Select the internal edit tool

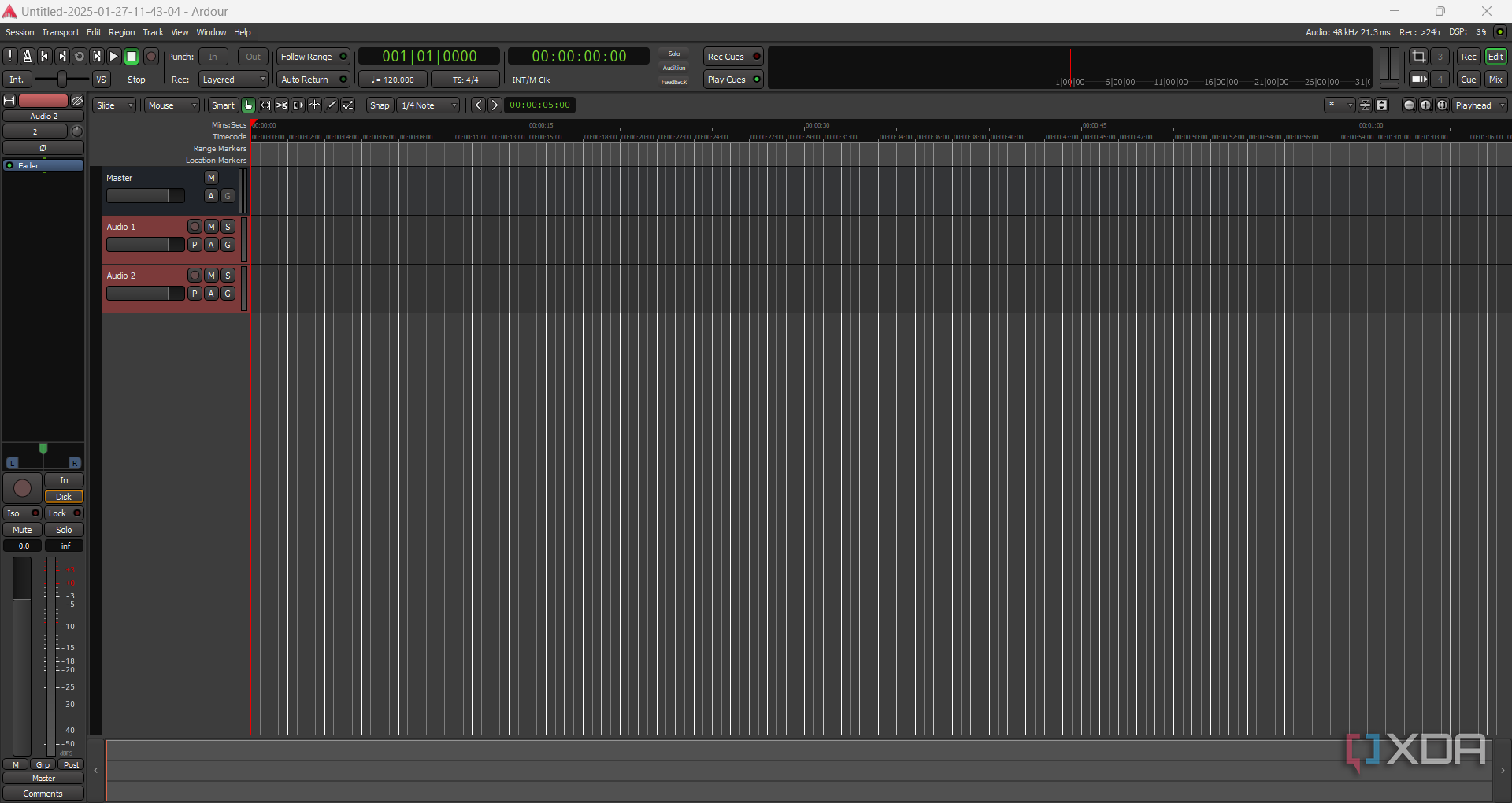click(x=347, y=105)
